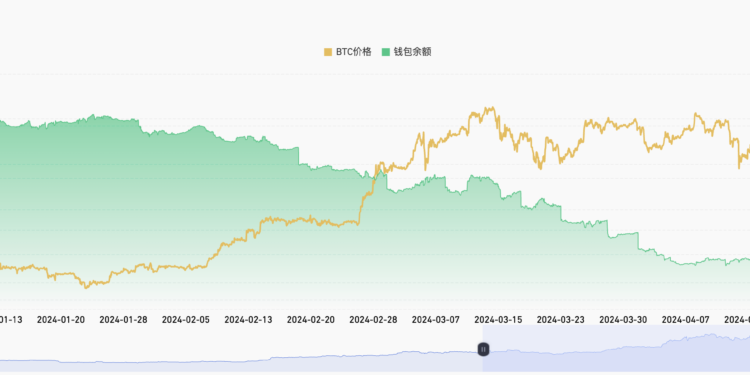Click the 2024-01-20 axis label
The width and height of the screenshot is (750, 375).
61,320
